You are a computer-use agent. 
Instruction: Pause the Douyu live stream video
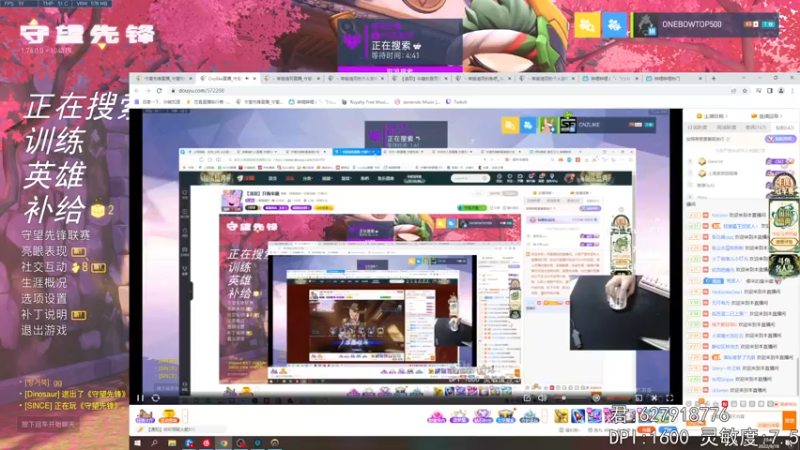[x=140, y=398]
